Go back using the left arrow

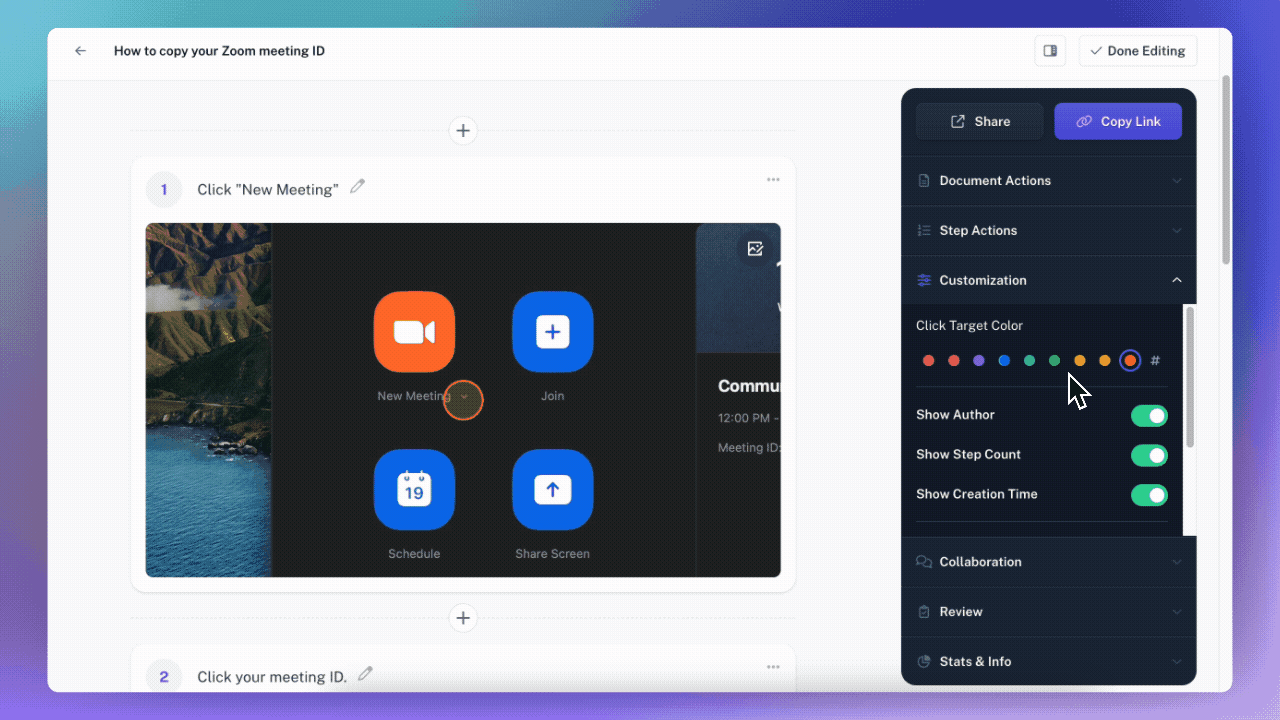(x=81, y=51)
